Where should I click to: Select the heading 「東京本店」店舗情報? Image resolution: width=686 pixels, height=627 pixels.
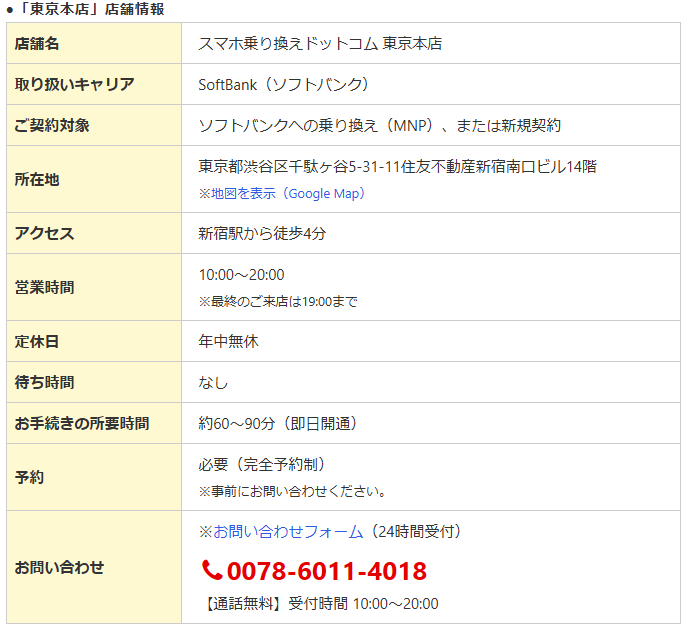point(92,9)
